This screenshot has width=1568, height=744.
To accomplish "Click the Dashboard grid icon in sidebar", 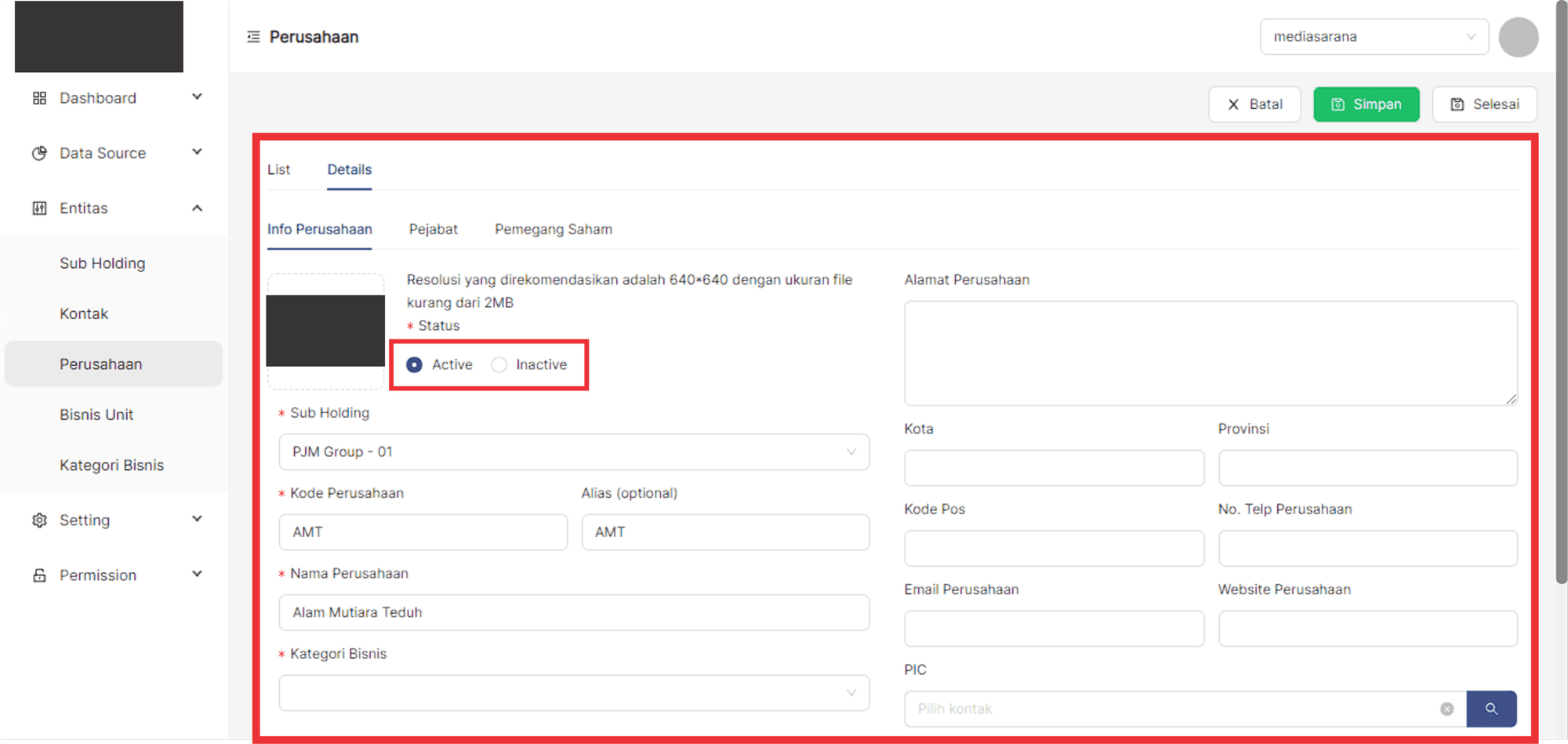I will [39, 98].
